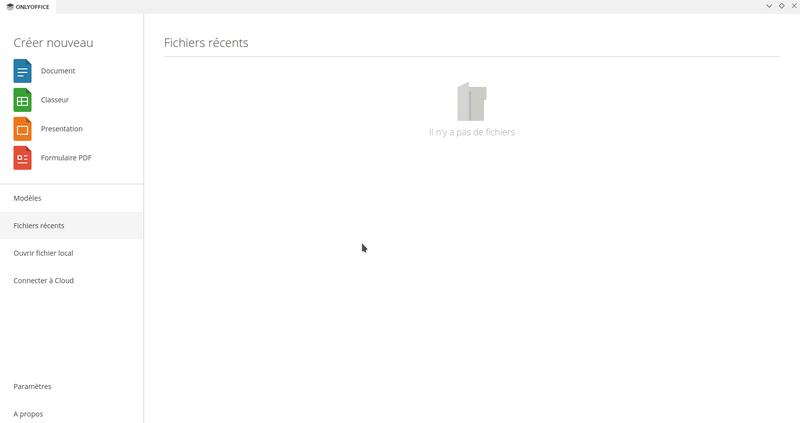Click the blue Document file icon
The width and height of the screenshot is (800, 423).
22,71
